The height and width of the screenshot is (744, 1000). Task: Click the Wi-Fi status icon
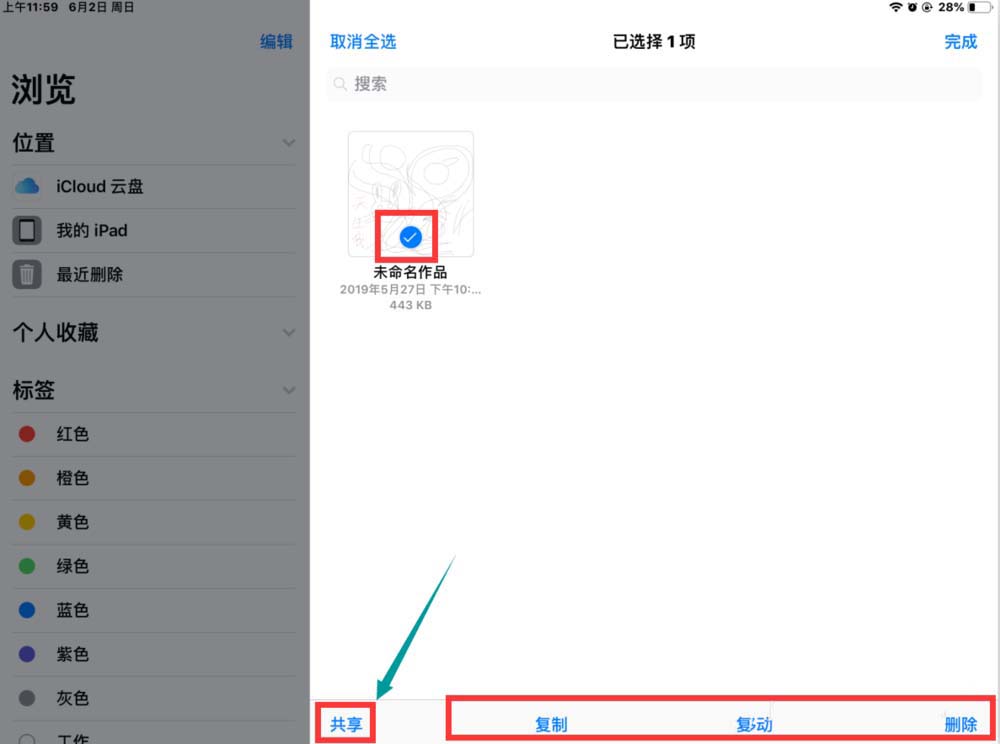tap(895, 7)
